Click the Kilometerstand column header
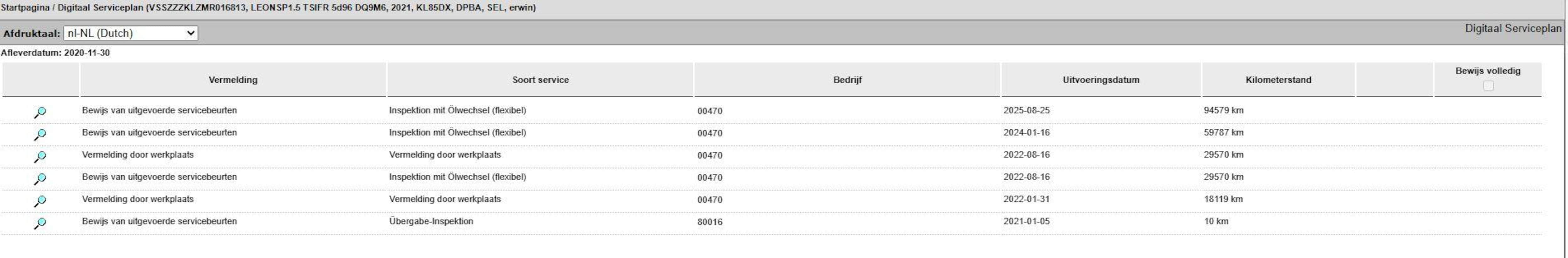The width and height of the screenshot is (1568, 258). 1278,80
